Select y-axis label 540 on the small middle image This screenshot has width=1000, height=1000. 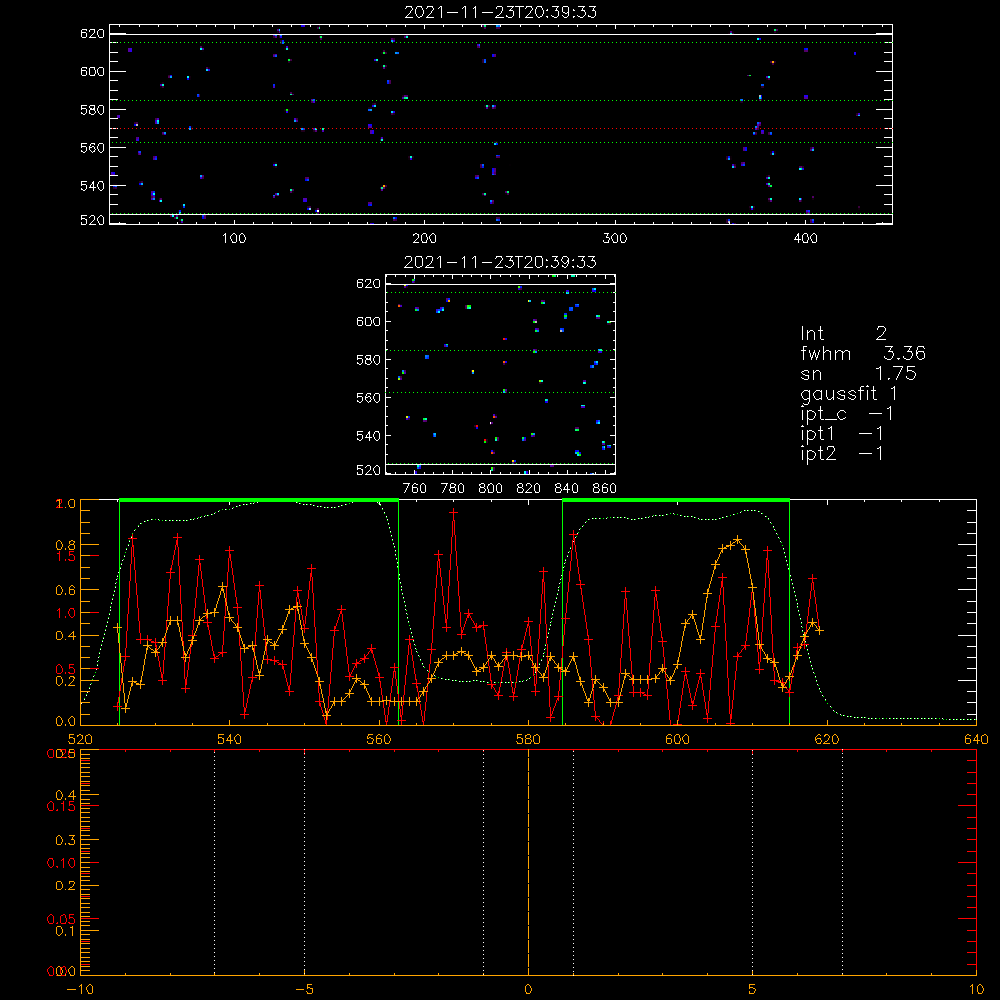pyautogui.click(x=368, y=436)
